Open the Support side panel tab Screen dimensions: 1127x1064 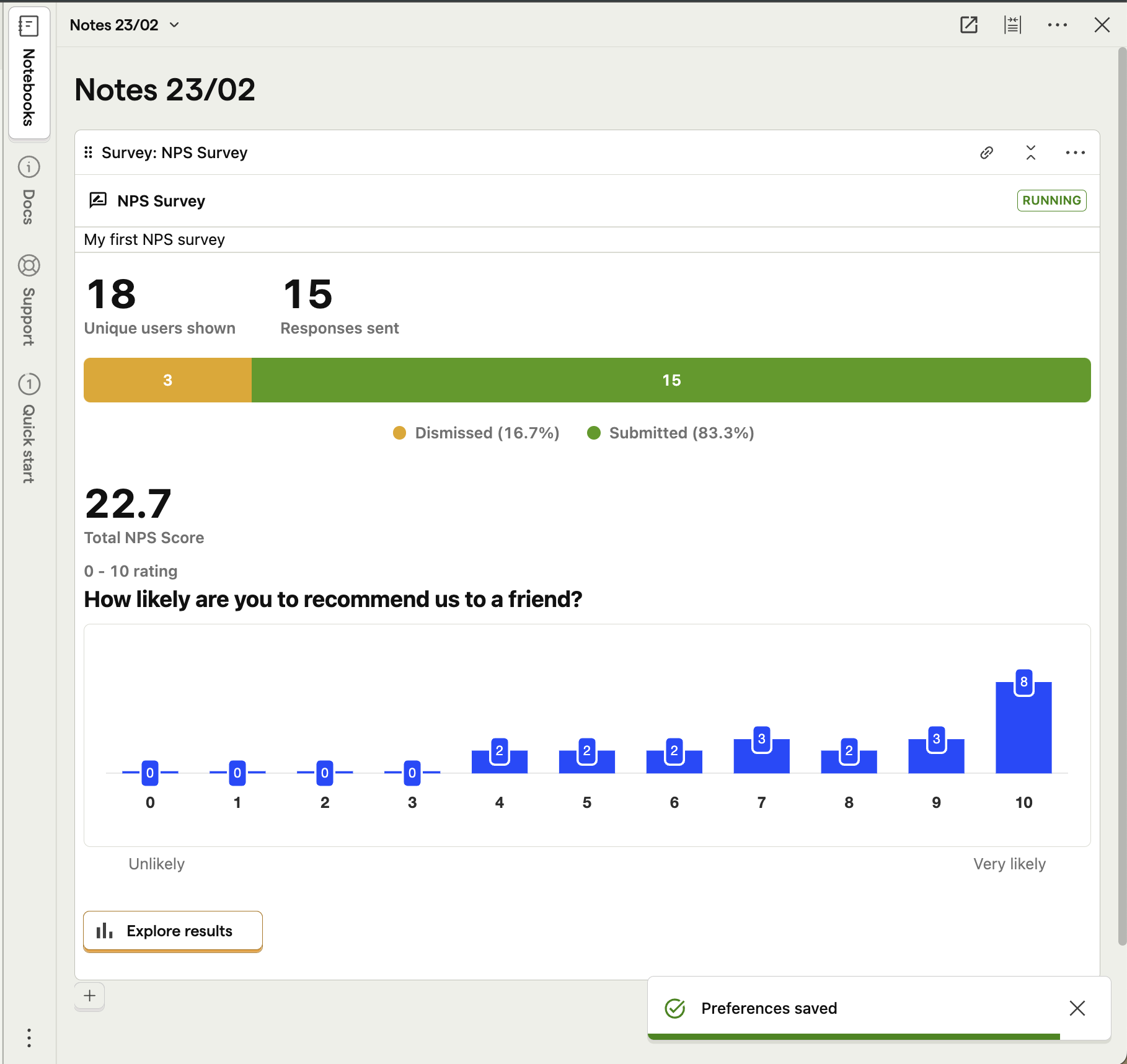[x=29, y=300]
